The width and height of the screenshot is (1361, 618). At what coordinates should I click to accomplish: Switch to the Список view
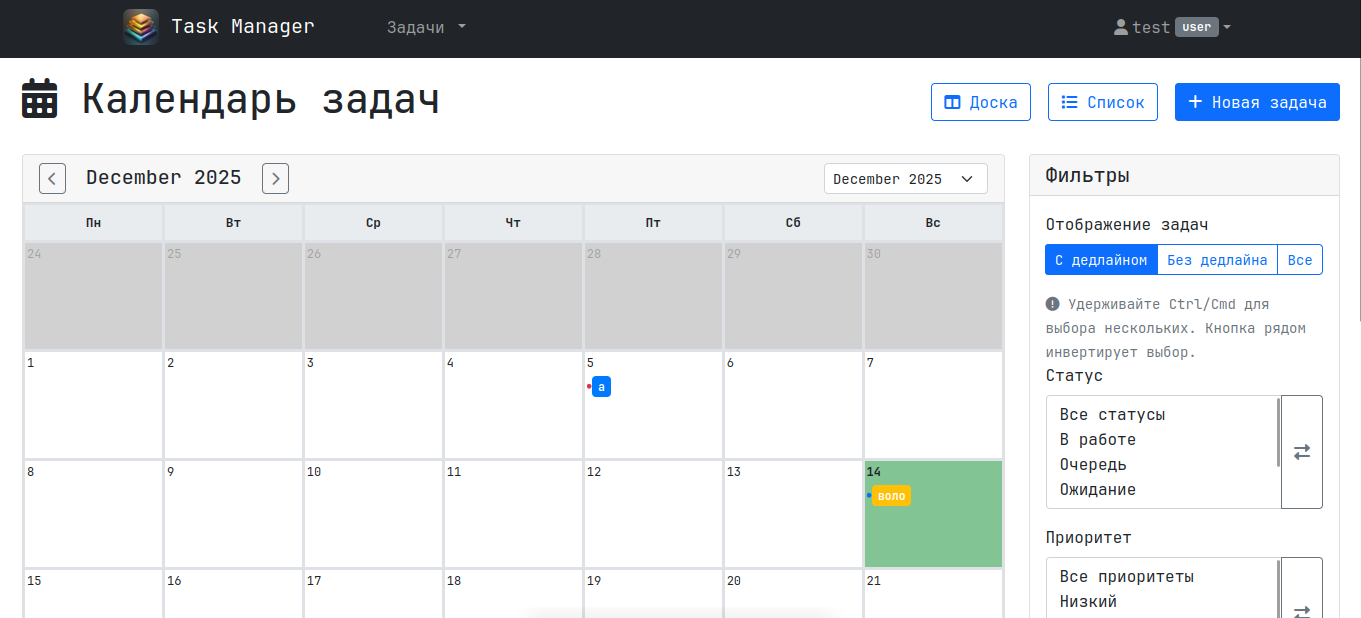click(x=1102, y=101)
